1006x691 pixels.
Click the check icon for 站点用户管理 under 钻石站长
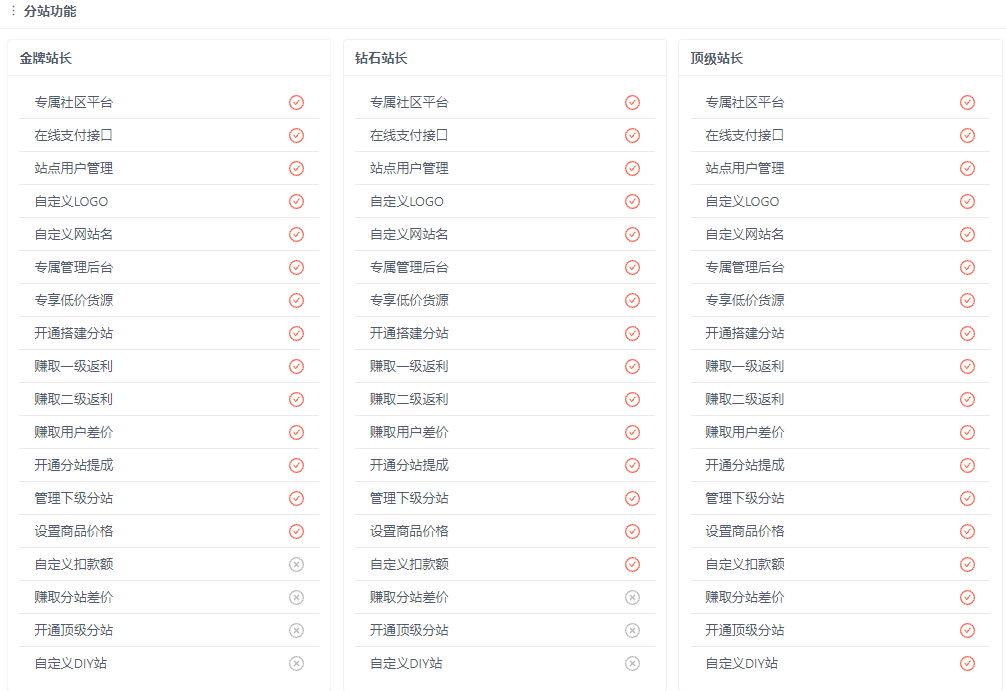coord(633,169)
